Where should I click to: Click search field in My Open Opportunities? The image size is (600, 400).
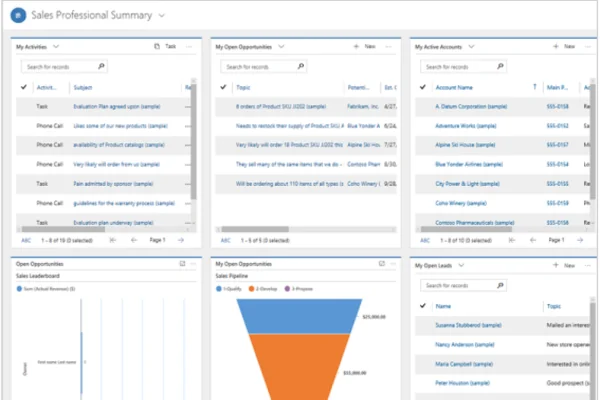pos(264,67)
